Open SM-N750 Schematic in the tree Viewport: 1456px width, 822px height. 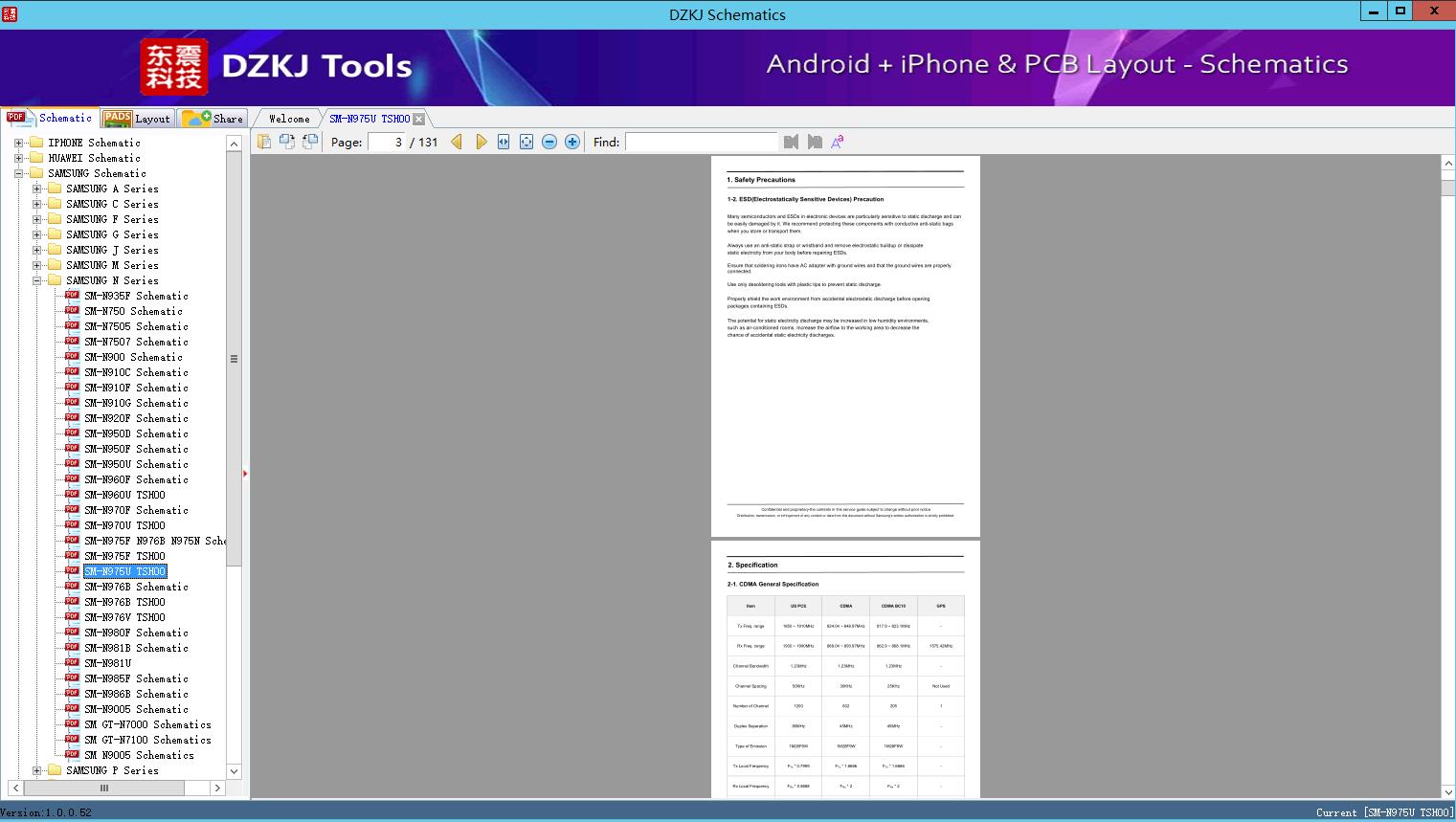pyautogui.click(x=133, y=311)
